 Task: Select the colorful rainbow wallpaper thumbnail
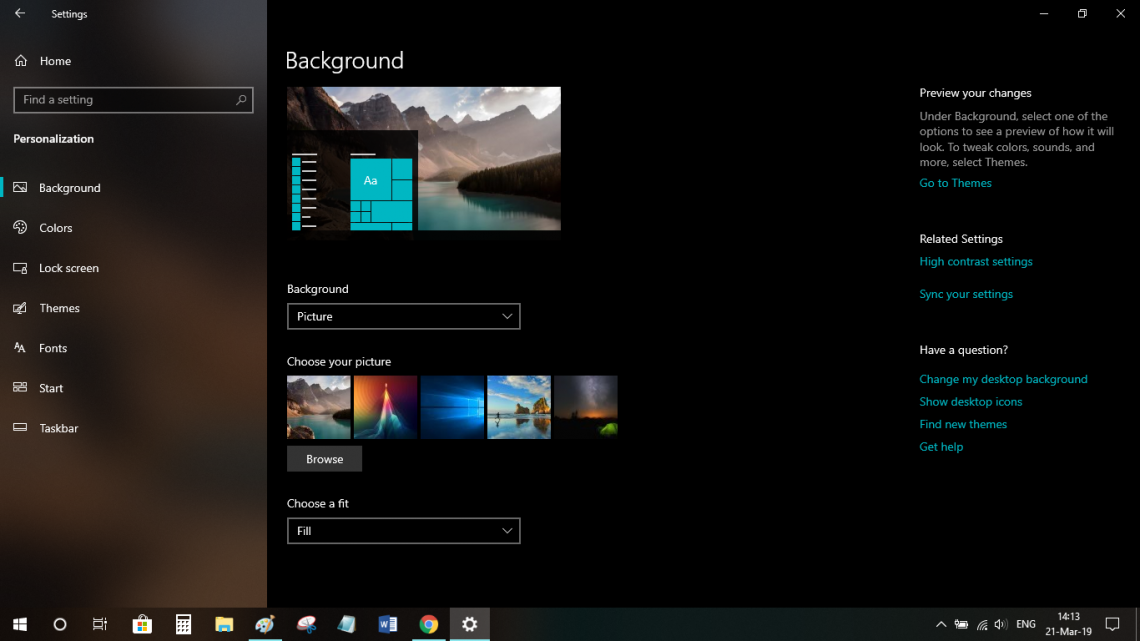pos(385,407)
